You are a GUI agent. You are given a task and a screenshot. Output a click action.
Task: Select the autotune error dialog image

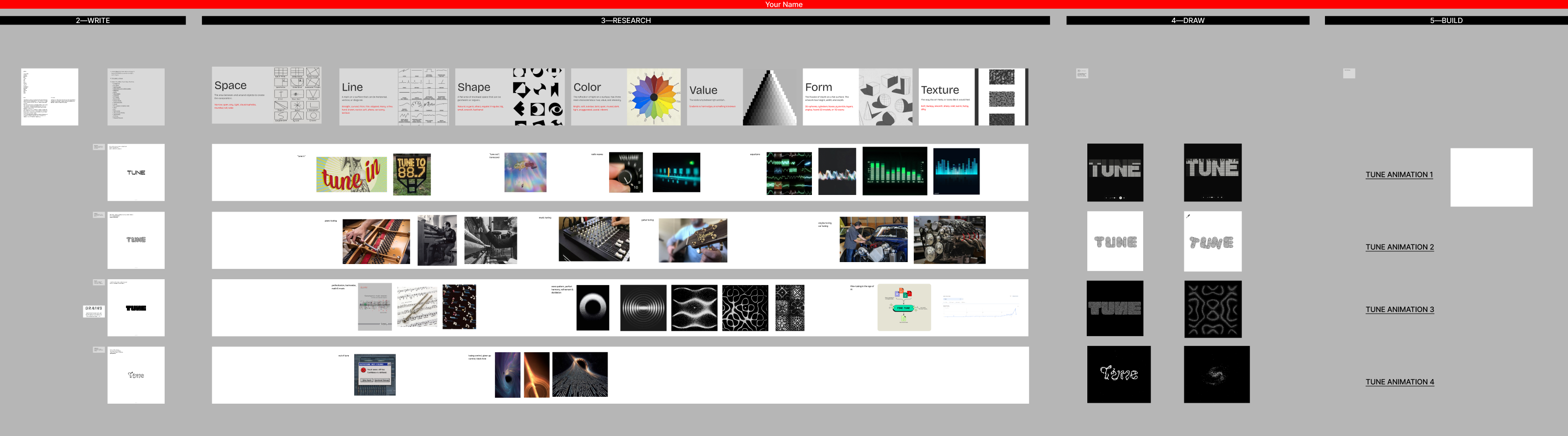(x=375, y=374)
